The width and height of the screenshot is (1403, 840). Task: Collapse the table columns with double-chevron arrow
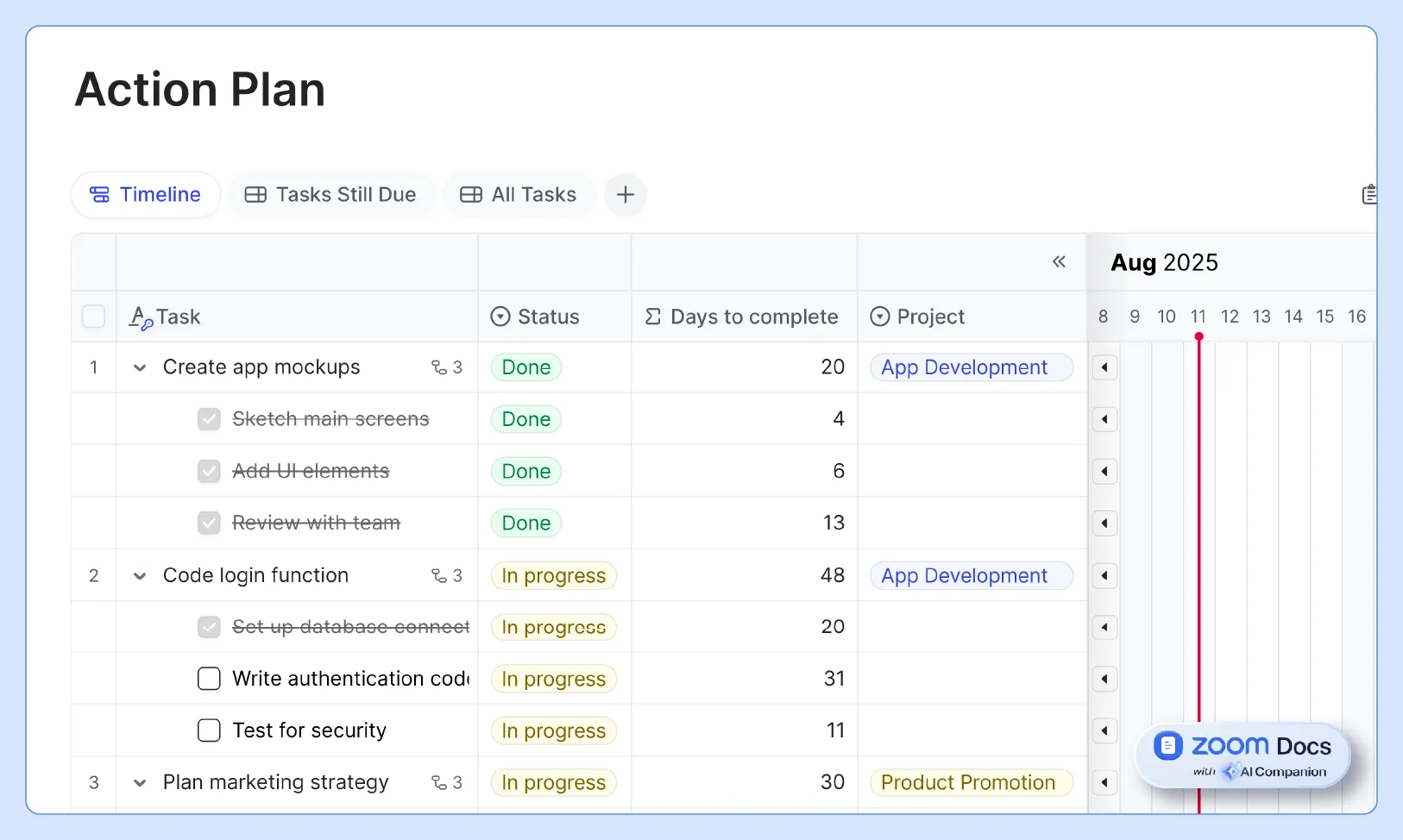(1060, 261)
